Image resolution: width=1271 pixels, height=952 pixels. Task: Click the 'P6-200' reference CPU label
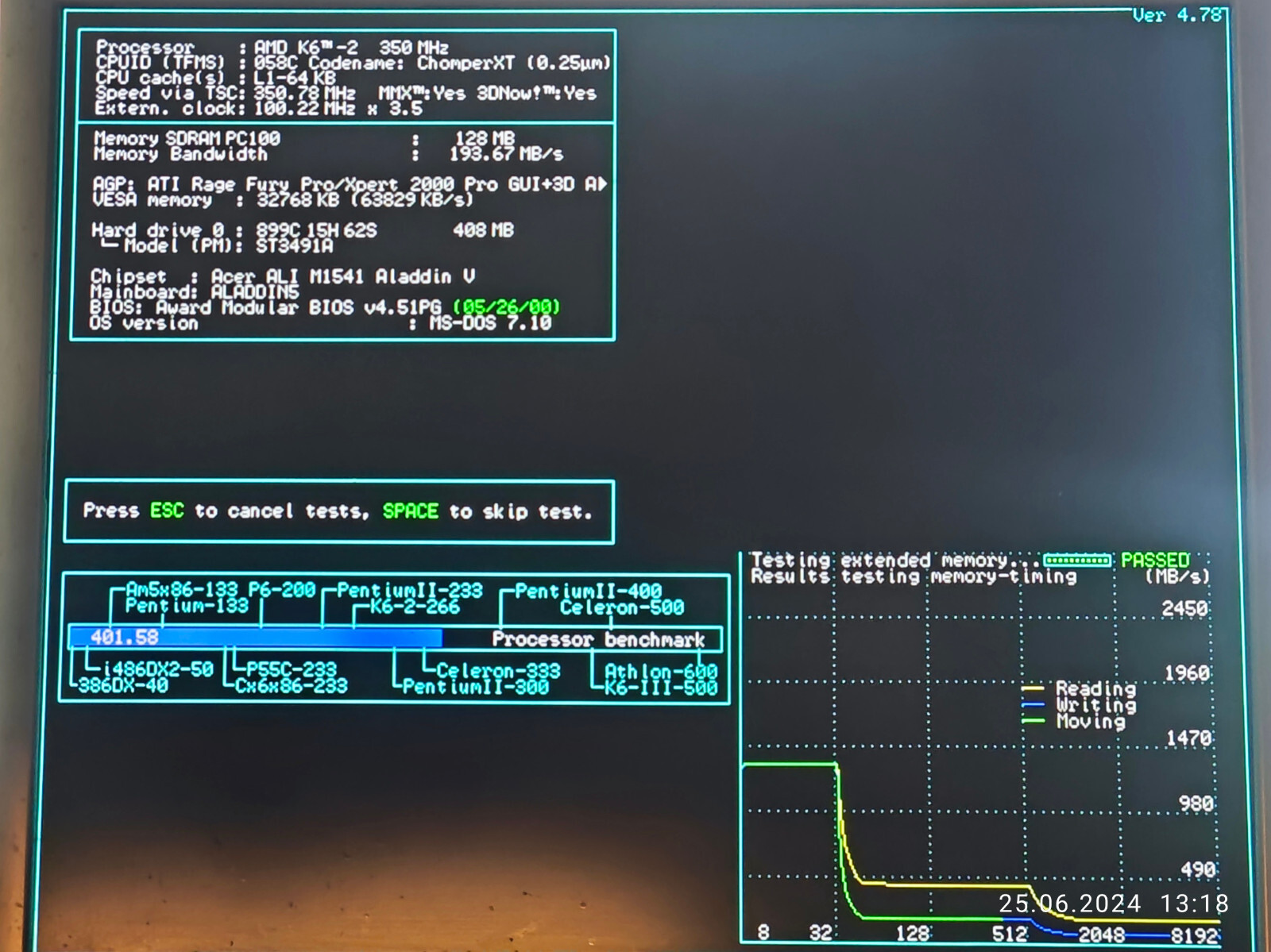tap(282, 590)
